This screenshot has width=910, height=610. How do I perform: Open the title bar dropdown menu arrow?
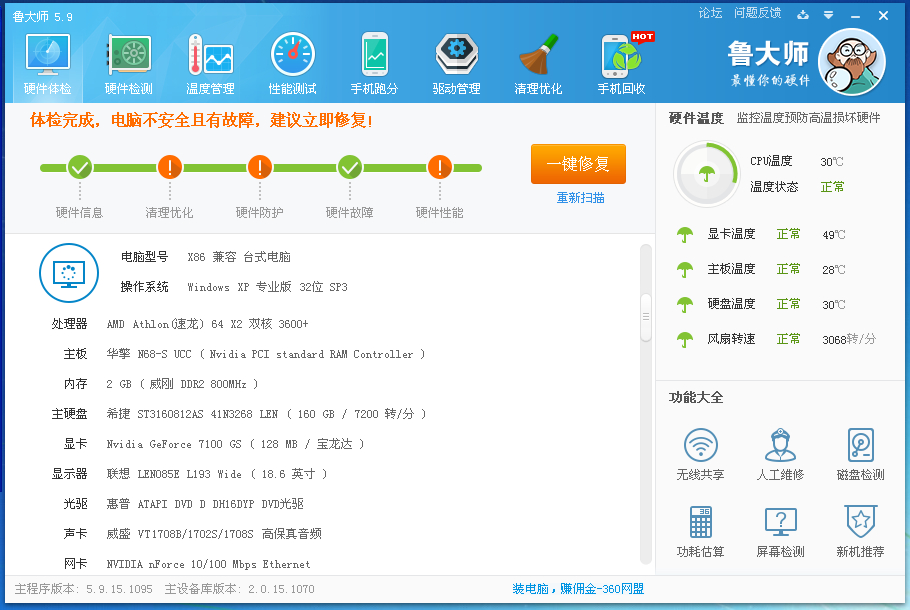(x=829, y=15)
